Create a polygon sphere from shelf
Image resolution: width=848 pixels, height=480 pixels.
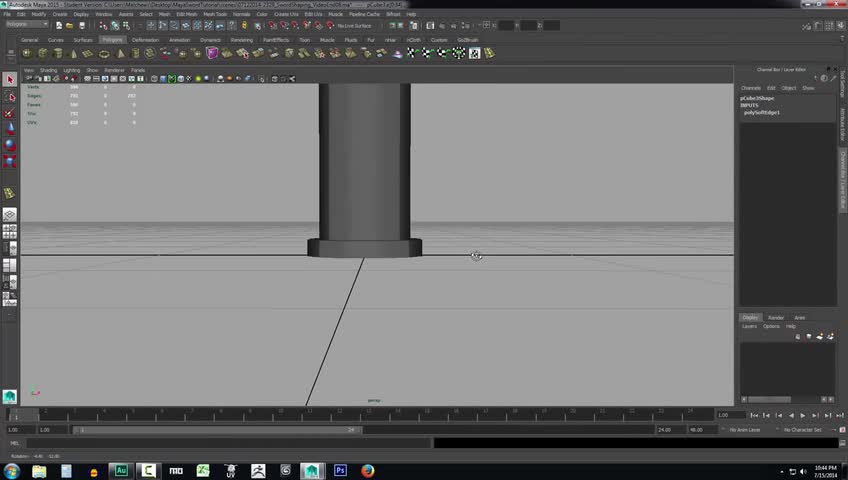coord(26,53)
